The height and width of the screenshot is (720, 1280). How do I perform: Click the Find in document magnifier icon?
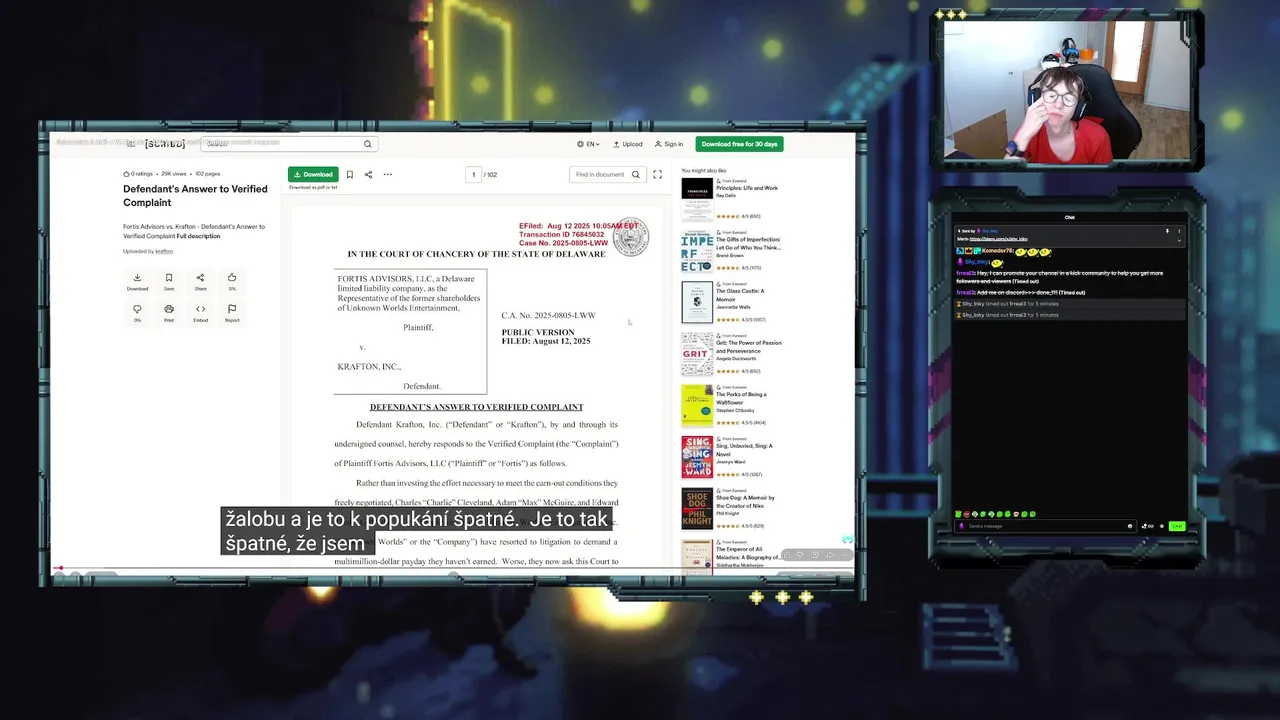pos(635,174)
